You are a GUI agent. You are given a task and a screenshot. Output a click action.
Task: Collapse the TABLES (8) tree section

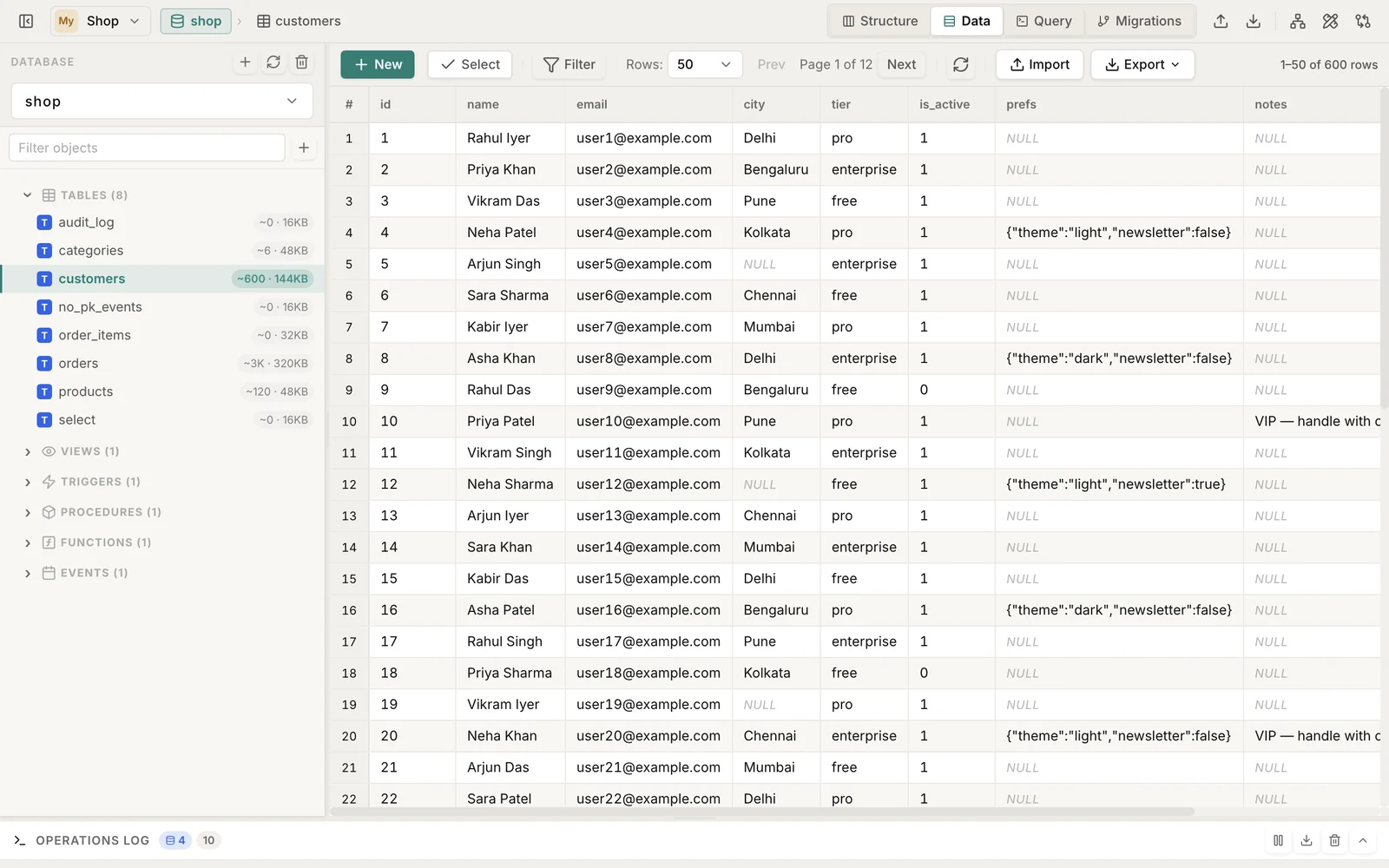pos(27,195)
